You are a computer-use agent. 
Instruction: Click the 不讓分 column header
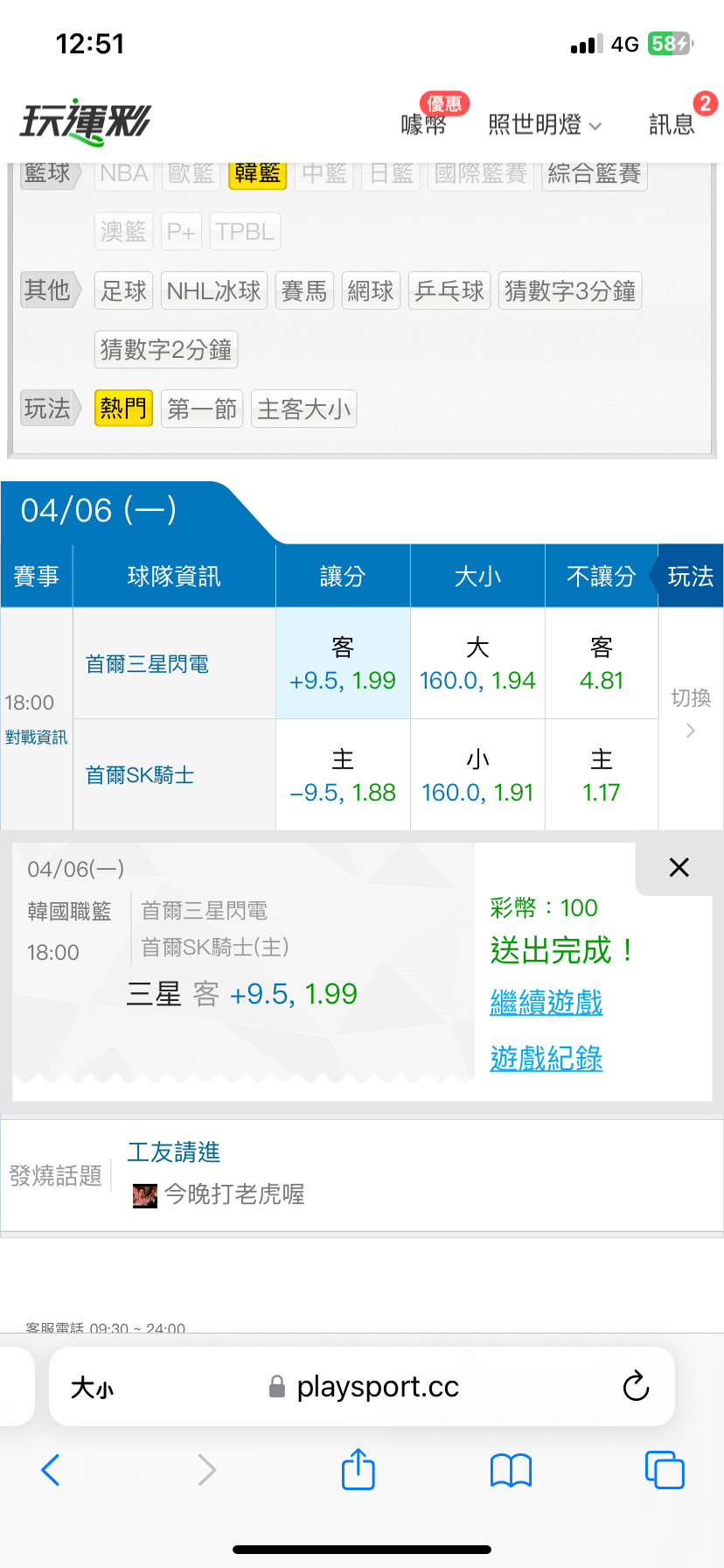pyautogui.click(x=602, y=576)
